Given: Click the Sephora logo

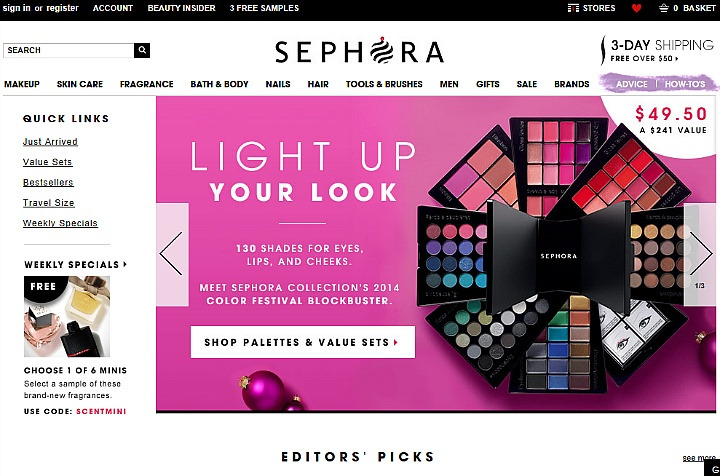Looking at the screenshot, I should coord(359,50).
